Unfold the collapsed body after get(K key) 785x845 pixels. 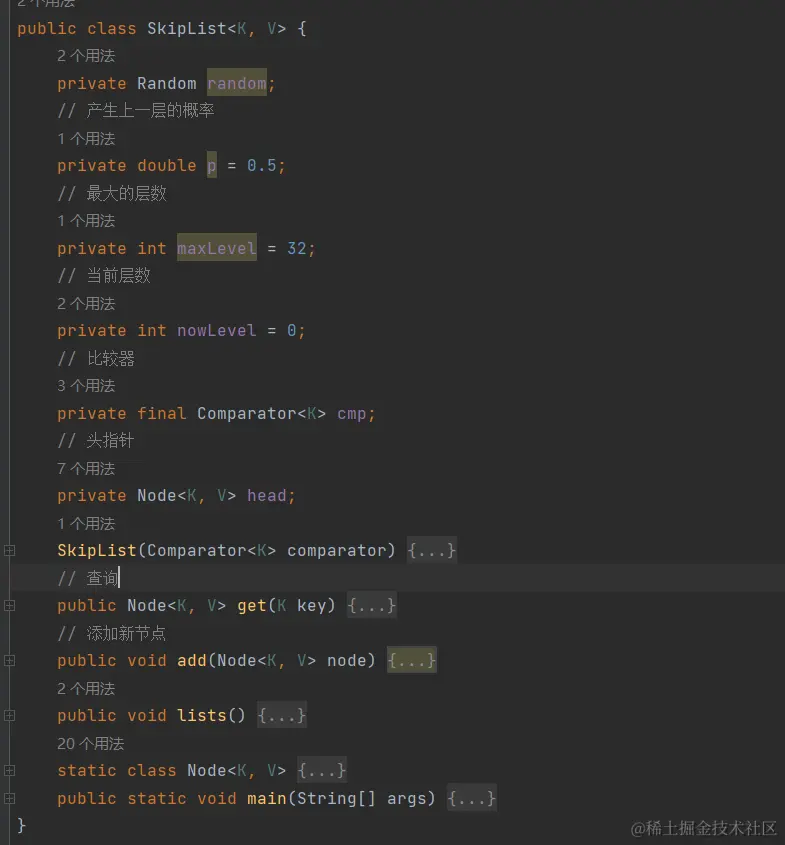372,606
